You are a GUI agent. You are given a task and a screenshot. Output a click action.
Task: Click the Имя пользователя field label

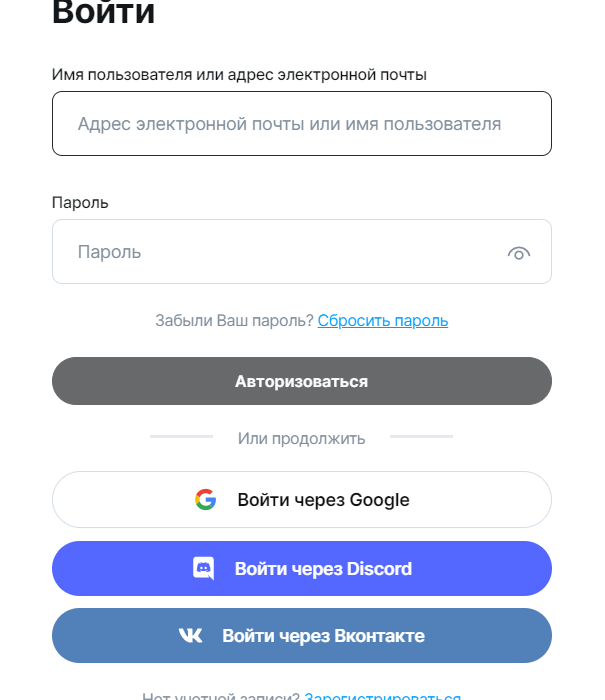[239, 74]
